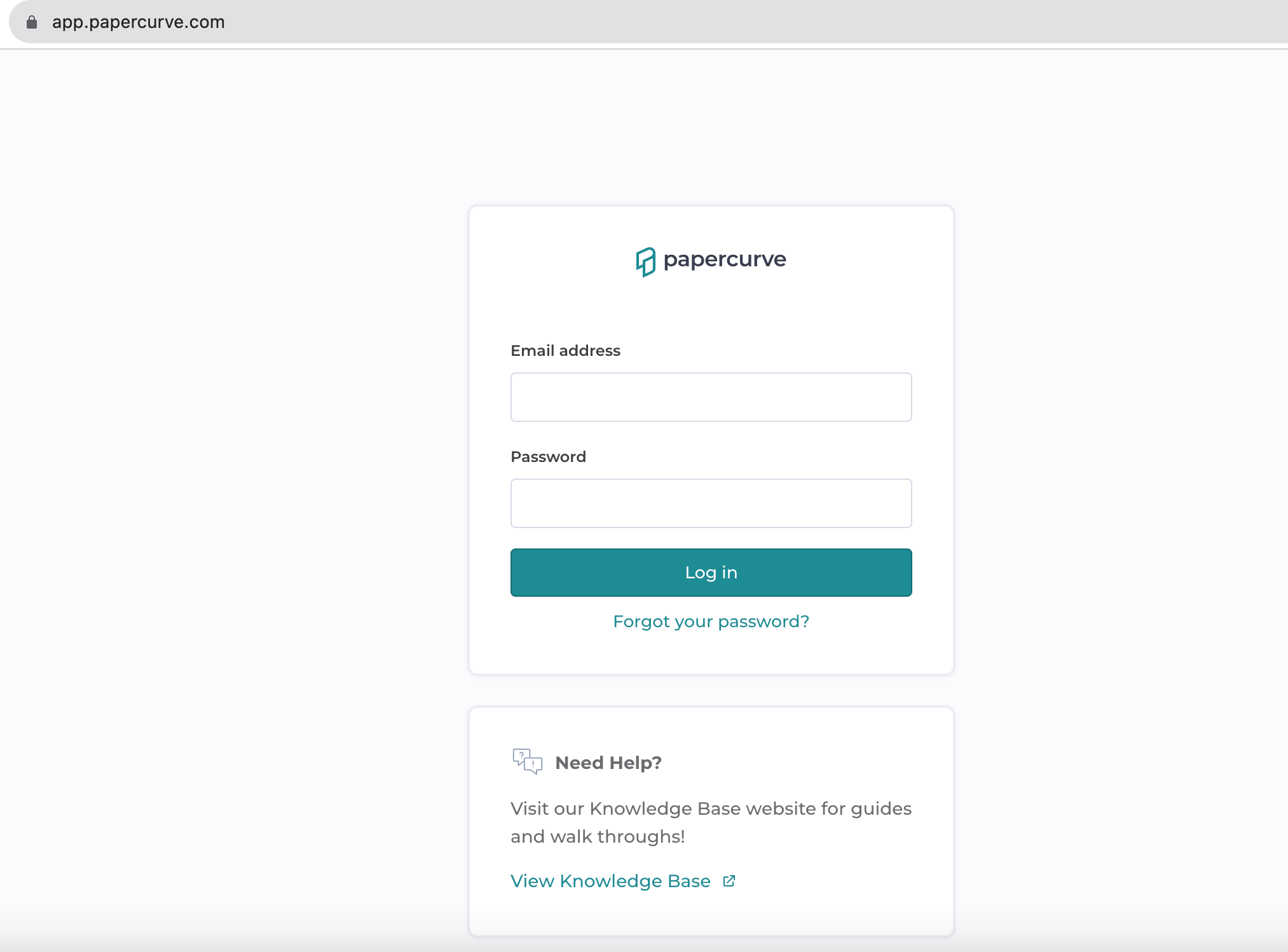
Task: Click the Knowledge Base description text
Action: (x=710, y=822)
